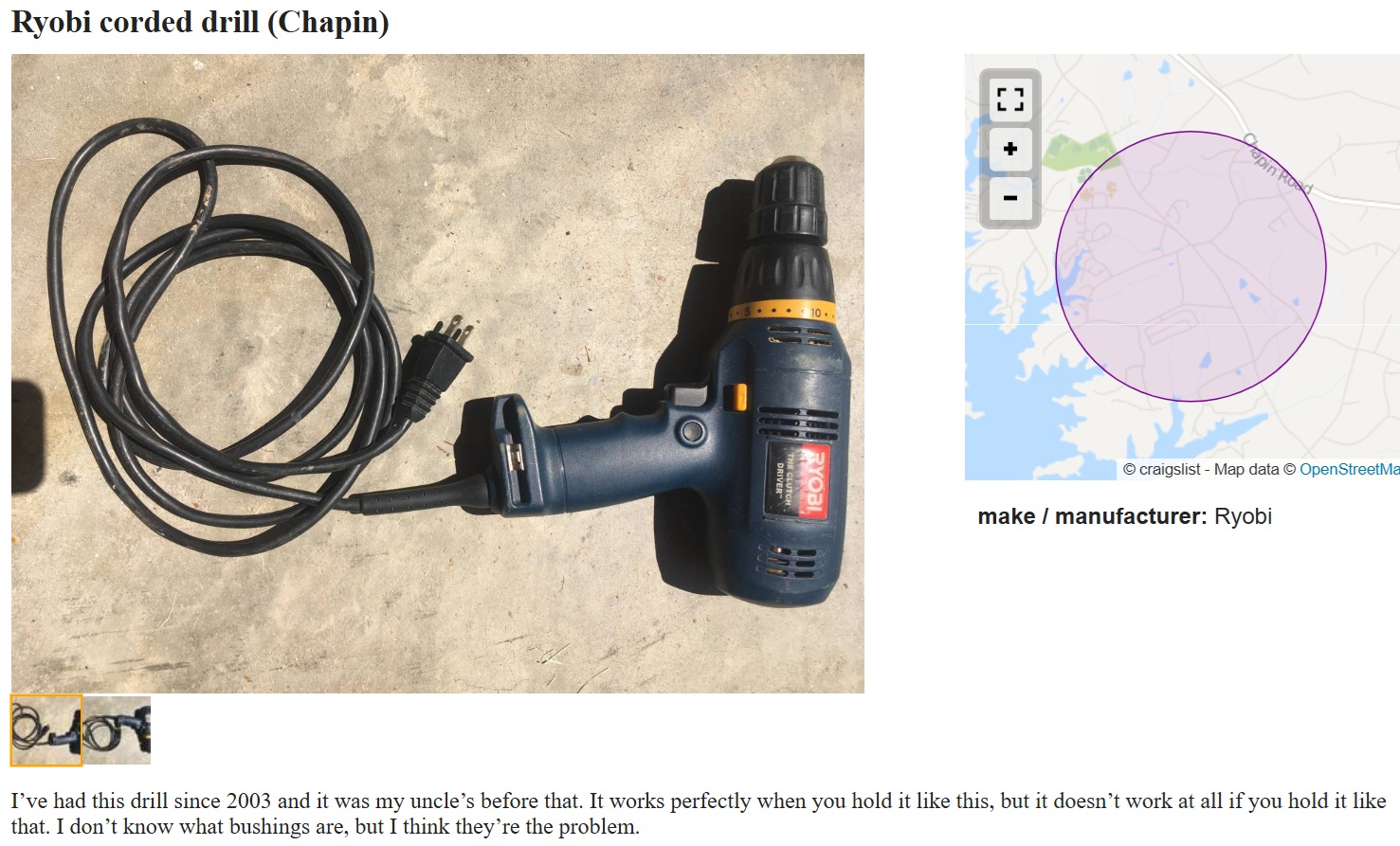
Task: Click the make / manufacturer label
Action: click(1092, 516)
